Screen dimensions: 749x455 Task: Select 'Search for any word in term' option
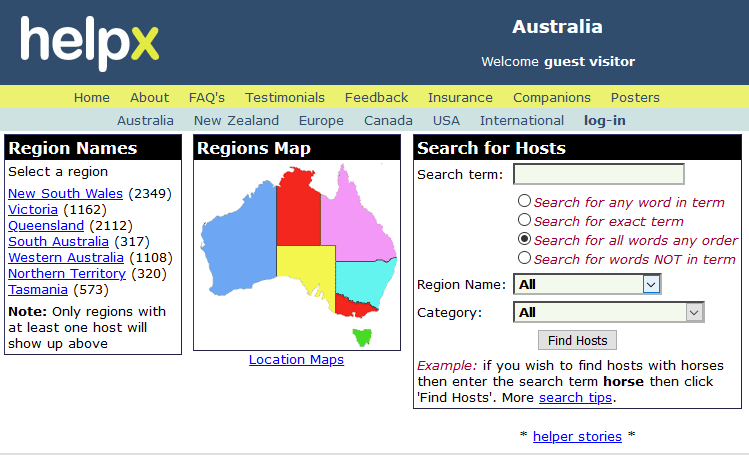524,201
